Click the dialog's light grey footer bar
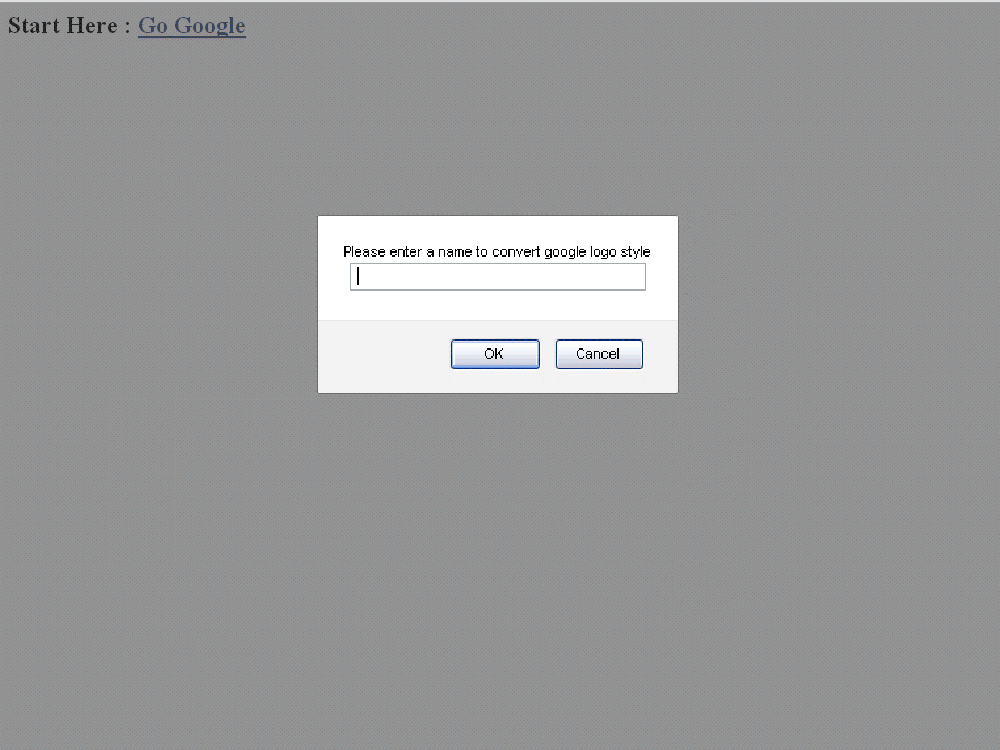This screenshot has width=1000, height=750. tap(383, 356)
